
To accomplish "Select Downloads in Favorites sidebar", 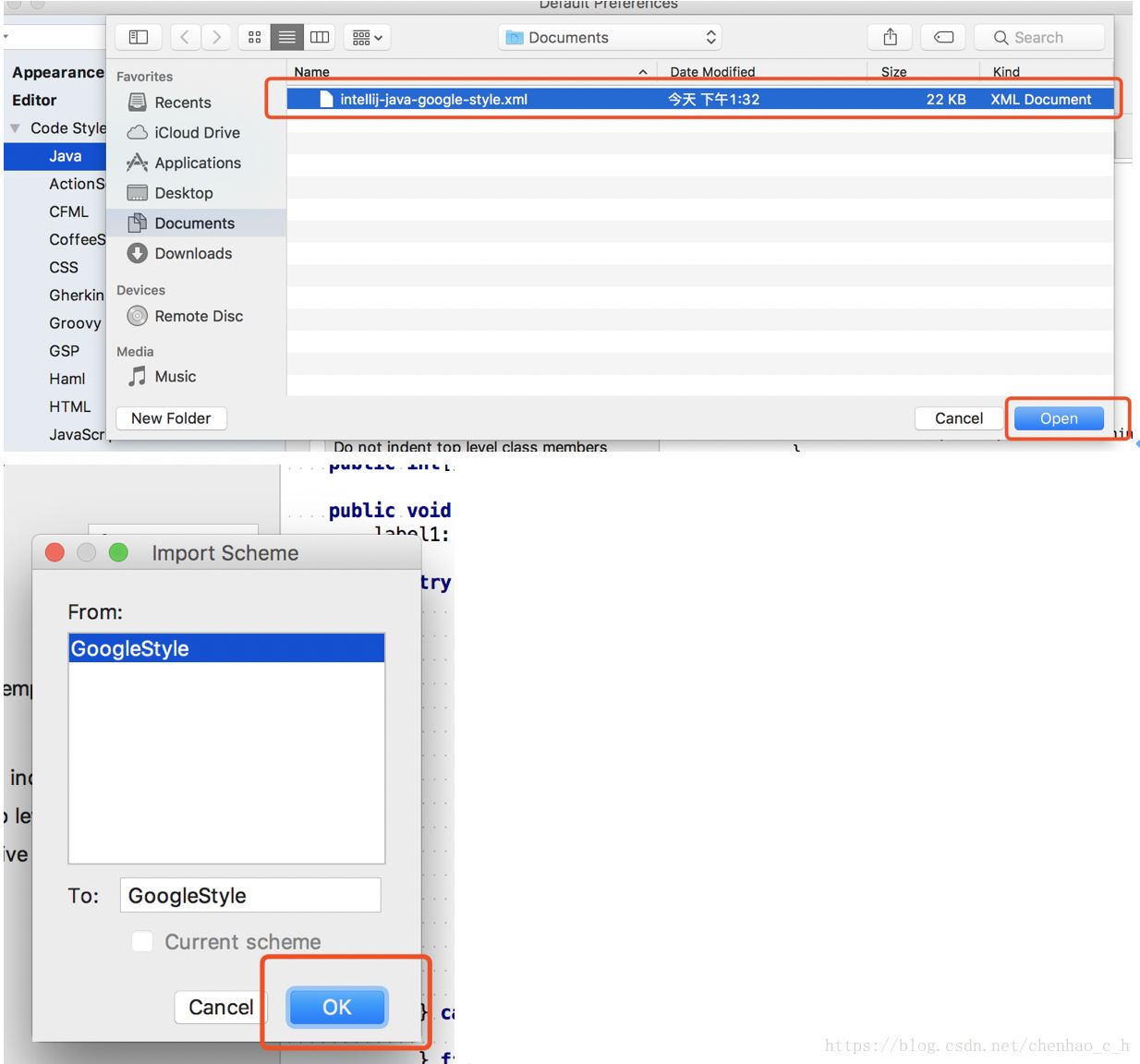I will click(x=193, y=254).
